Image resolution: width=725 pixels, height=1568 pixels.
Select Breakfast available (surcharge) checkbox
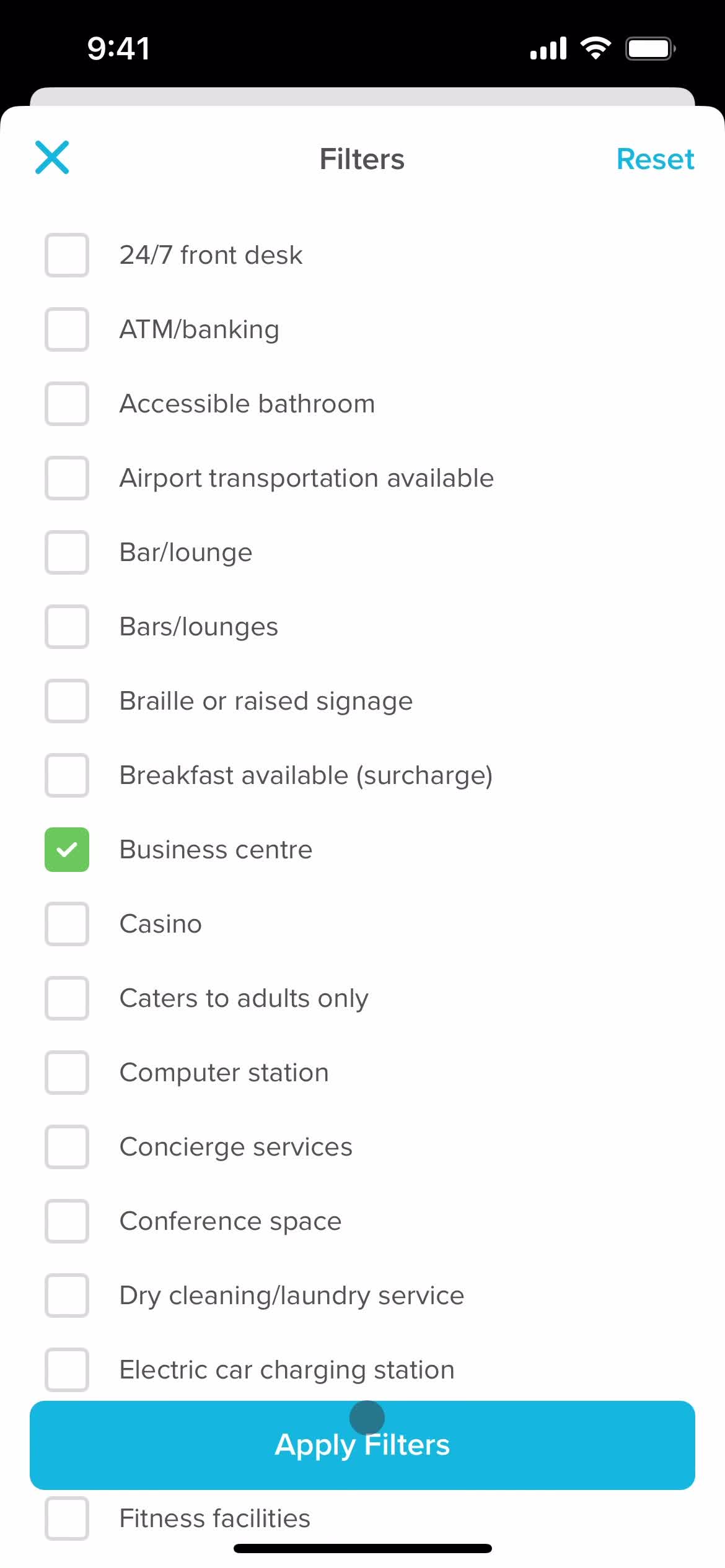67,775
